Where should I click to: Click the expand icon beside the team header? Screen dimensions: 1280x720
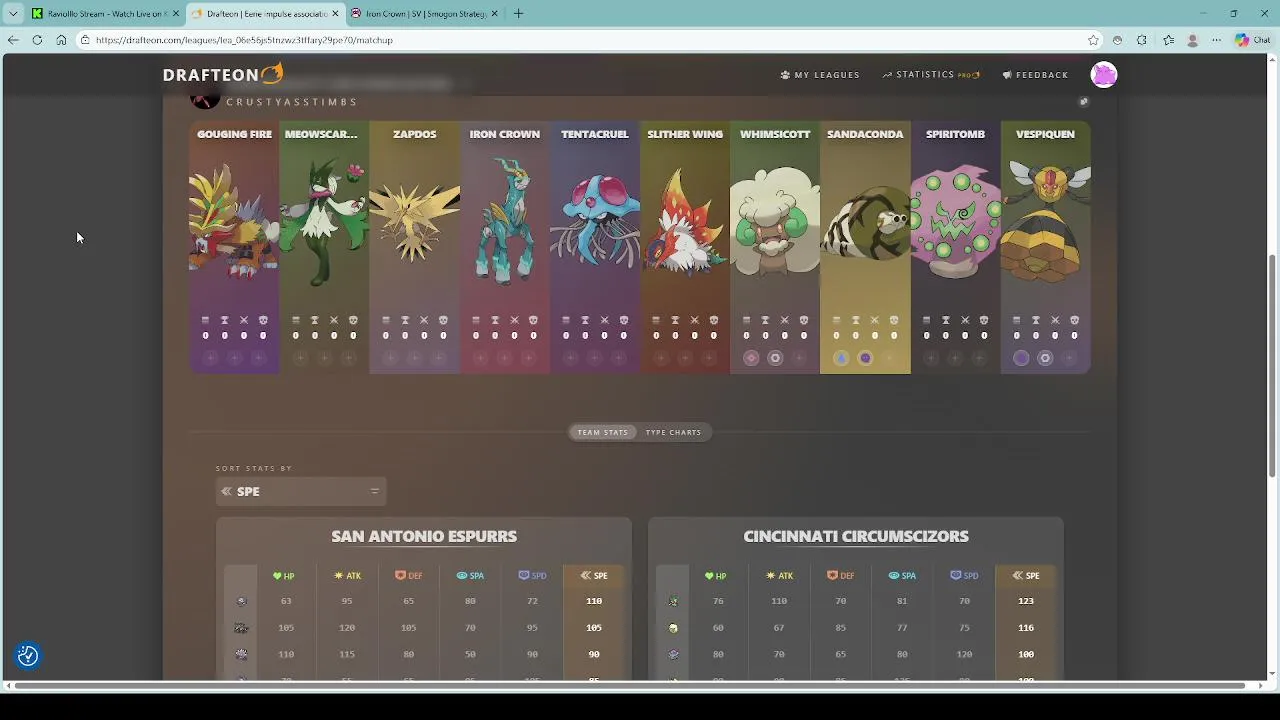click(x=1083, y=101)
